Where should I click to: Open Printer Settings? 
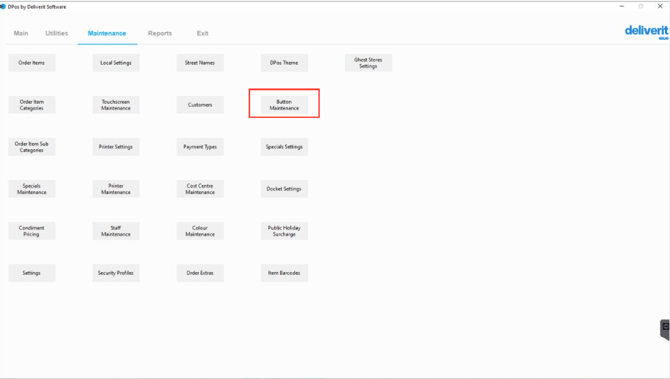click(x=116, y=147)
